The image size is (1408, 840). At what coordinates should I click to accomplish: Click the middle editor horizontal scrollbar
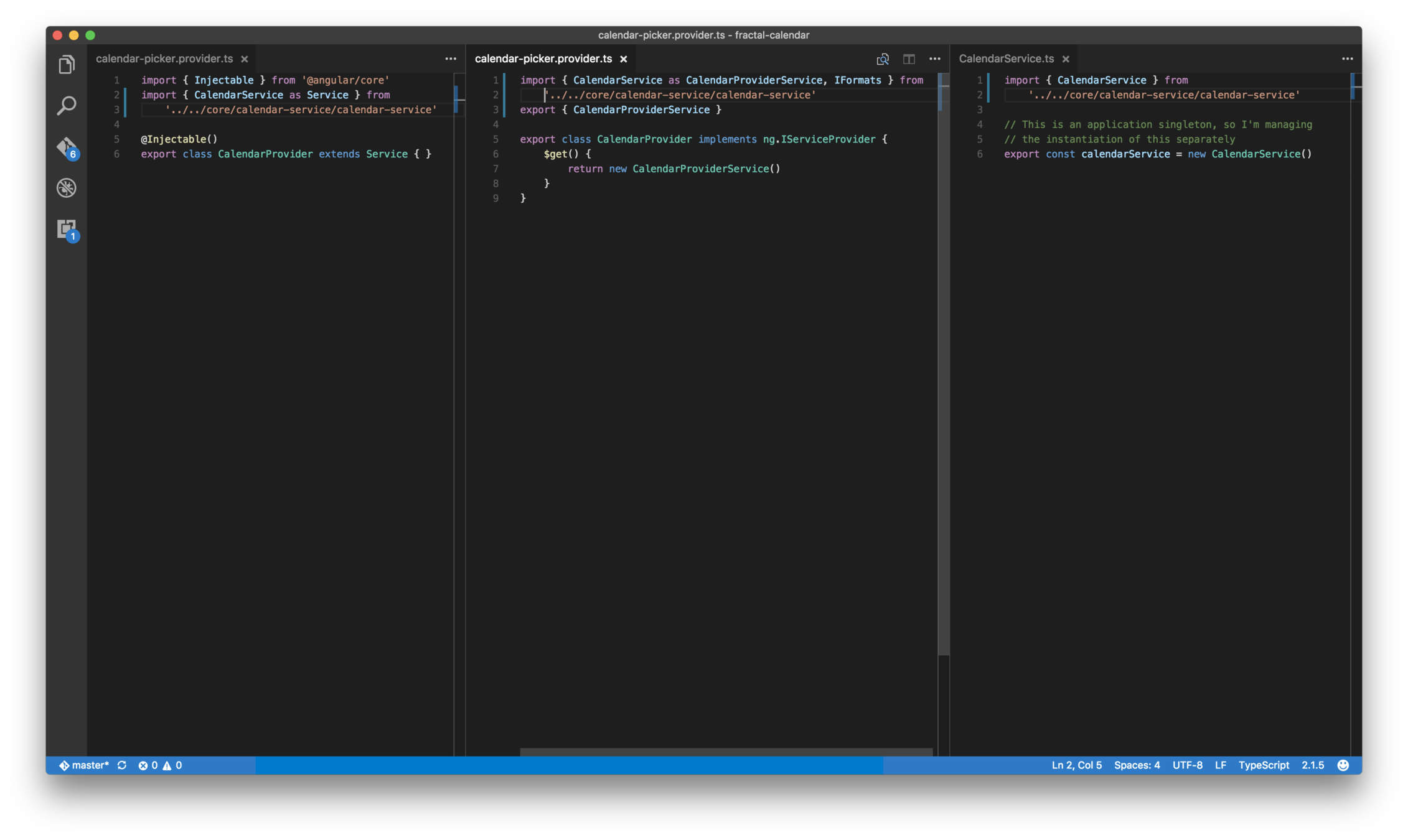pyautogui.click(x=726, y=752)
